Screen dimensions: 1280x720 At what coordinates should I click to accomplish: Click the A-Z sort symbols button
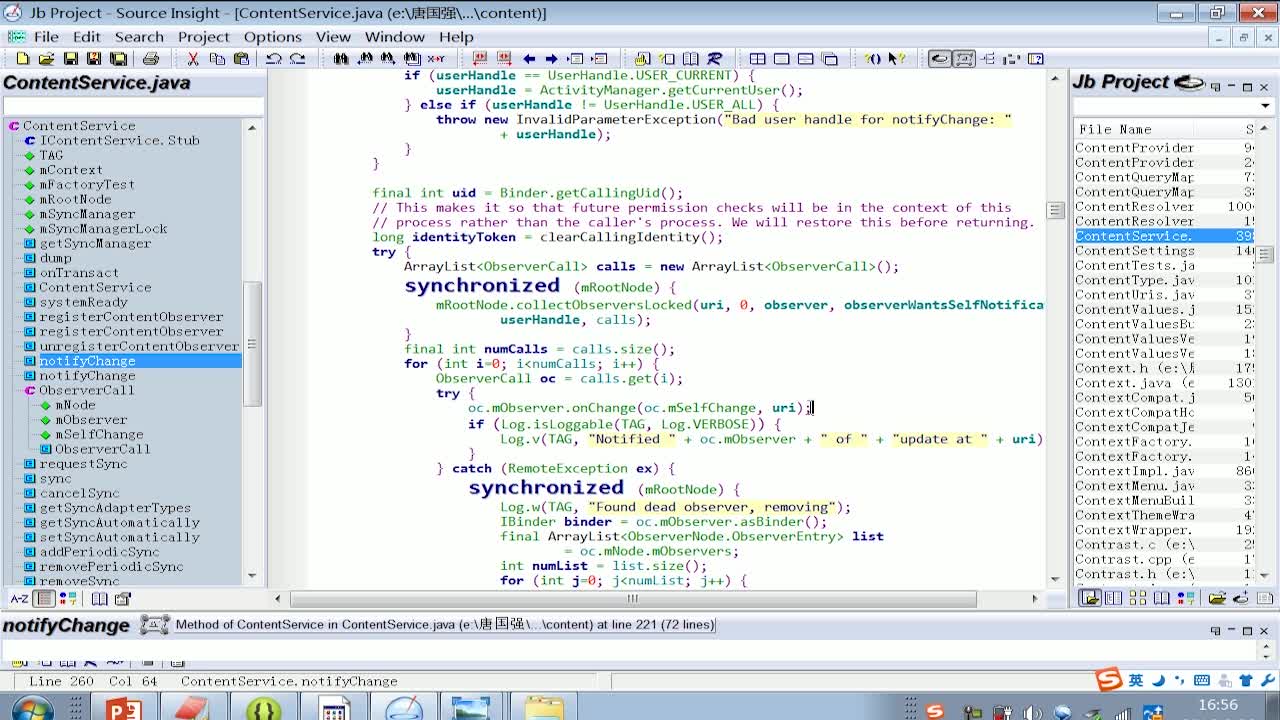[19, 599]
